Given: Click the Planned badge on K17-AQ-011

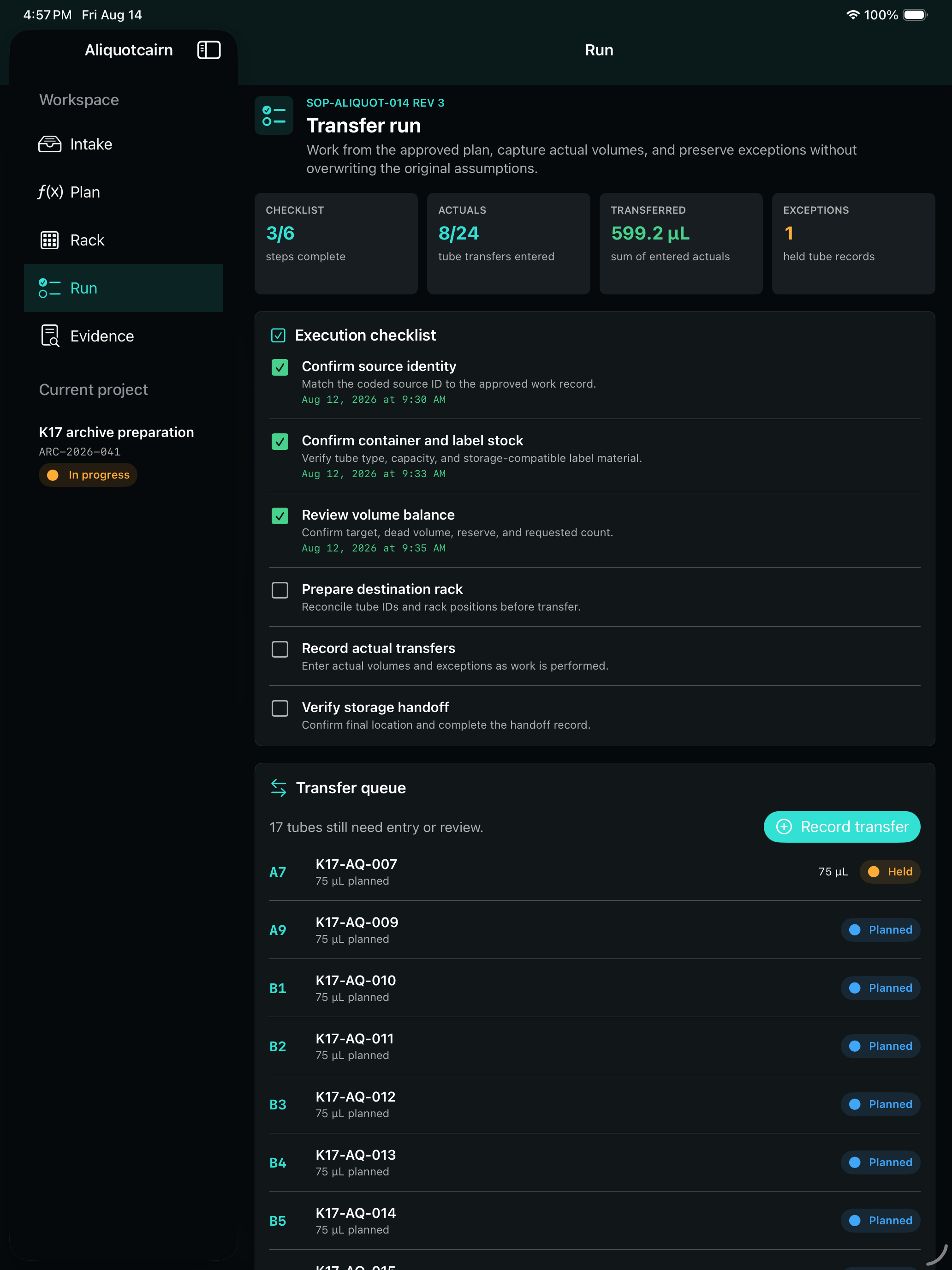Looking at the screenshot, I should [880, 1046].
